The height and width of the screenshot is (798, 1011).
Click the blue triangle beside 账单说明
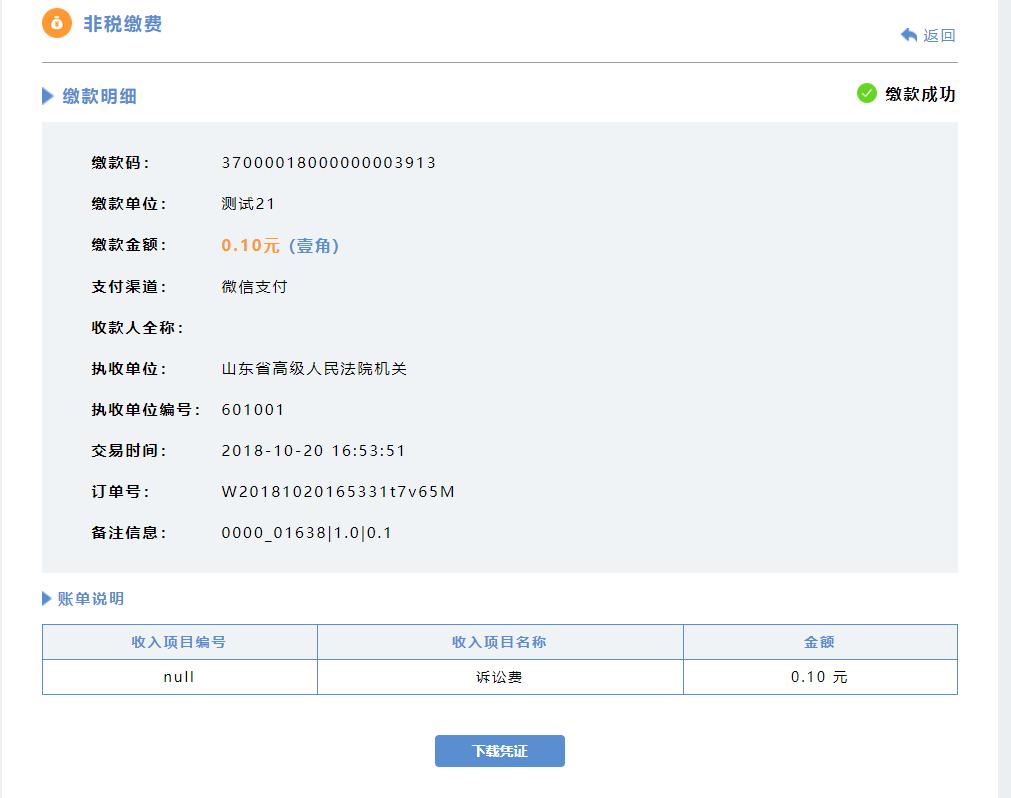point(45,598)
